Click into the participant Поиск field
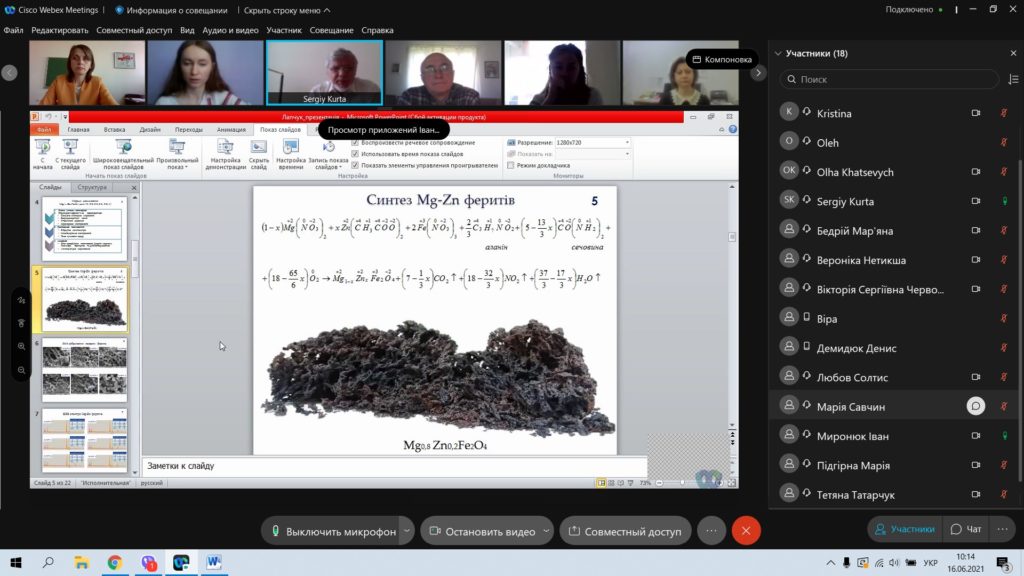This screenshot has height=576, width=1024. coord(889,79)
